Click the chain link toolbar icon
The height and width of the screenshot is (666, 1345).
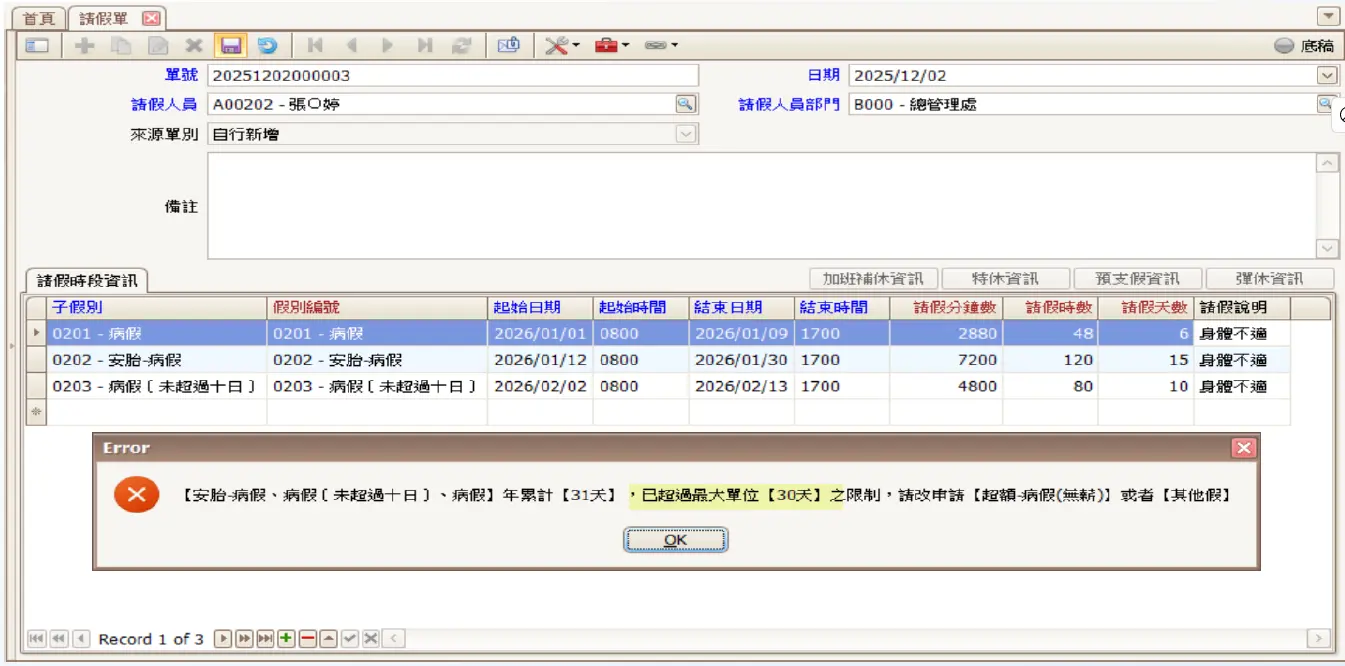tap(660, 45)
